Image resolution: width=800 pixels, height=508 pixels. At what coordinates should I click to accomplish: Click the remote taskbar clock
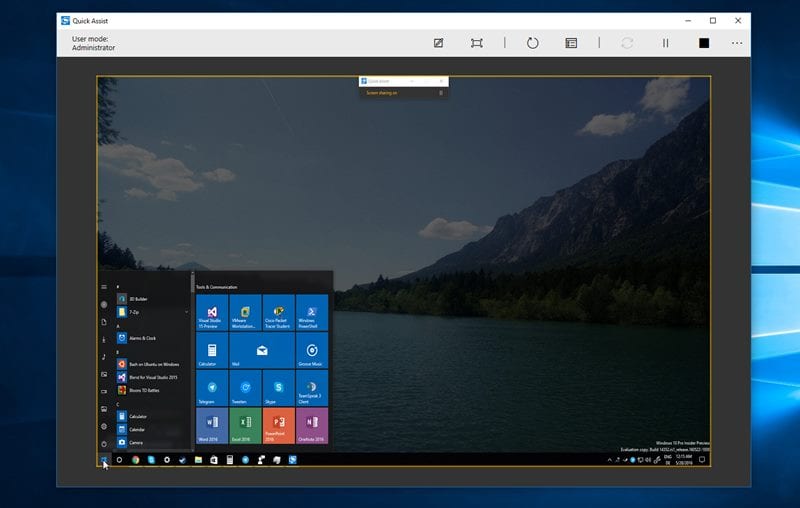point(684,460)
